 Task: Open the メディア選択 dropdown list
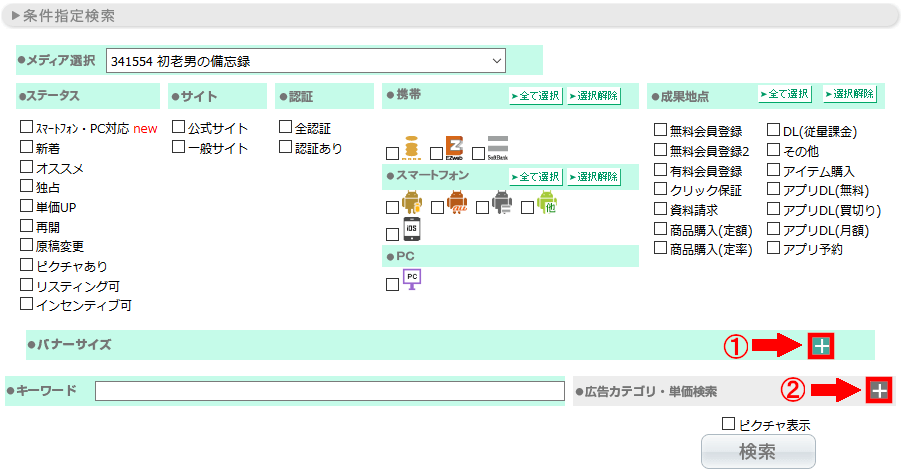(306, 61)
